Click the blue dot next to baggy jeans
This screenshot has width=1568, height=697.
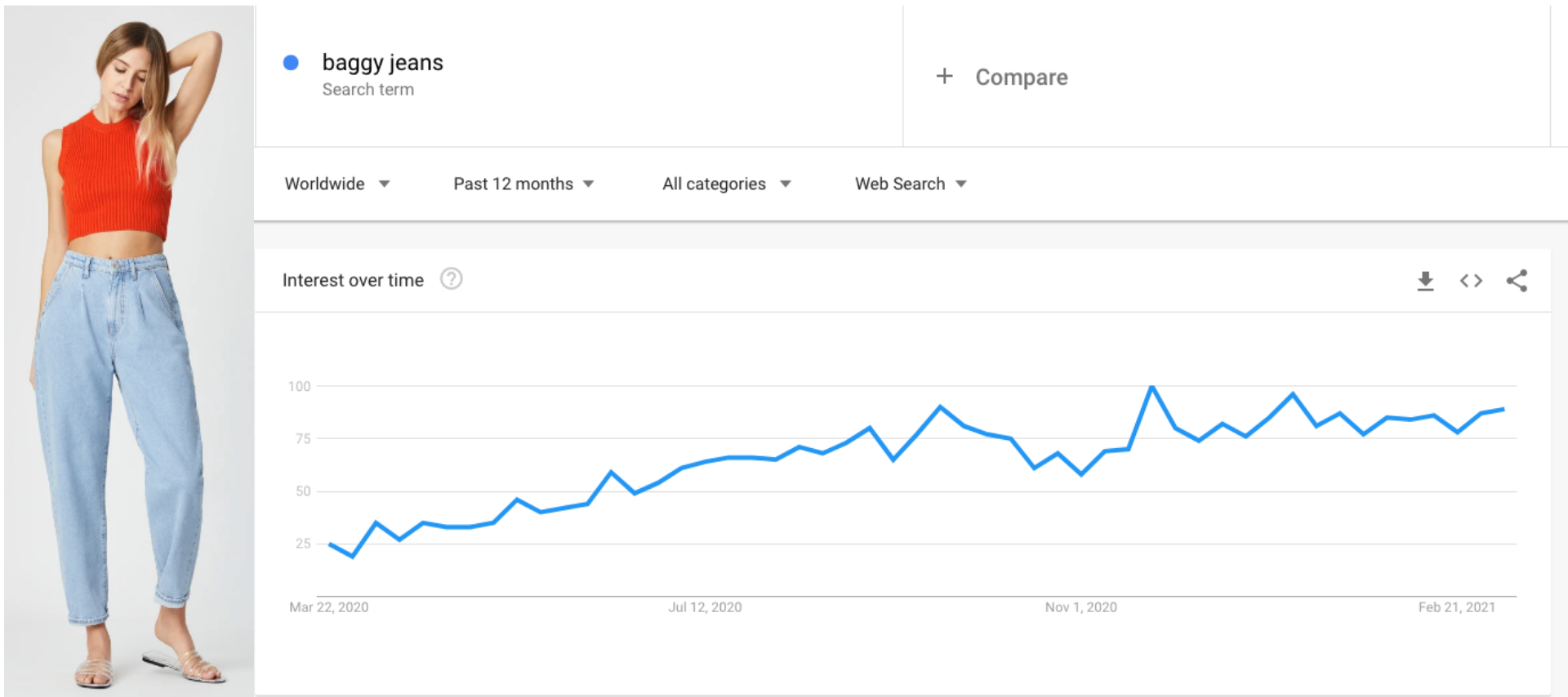[291, 62]
